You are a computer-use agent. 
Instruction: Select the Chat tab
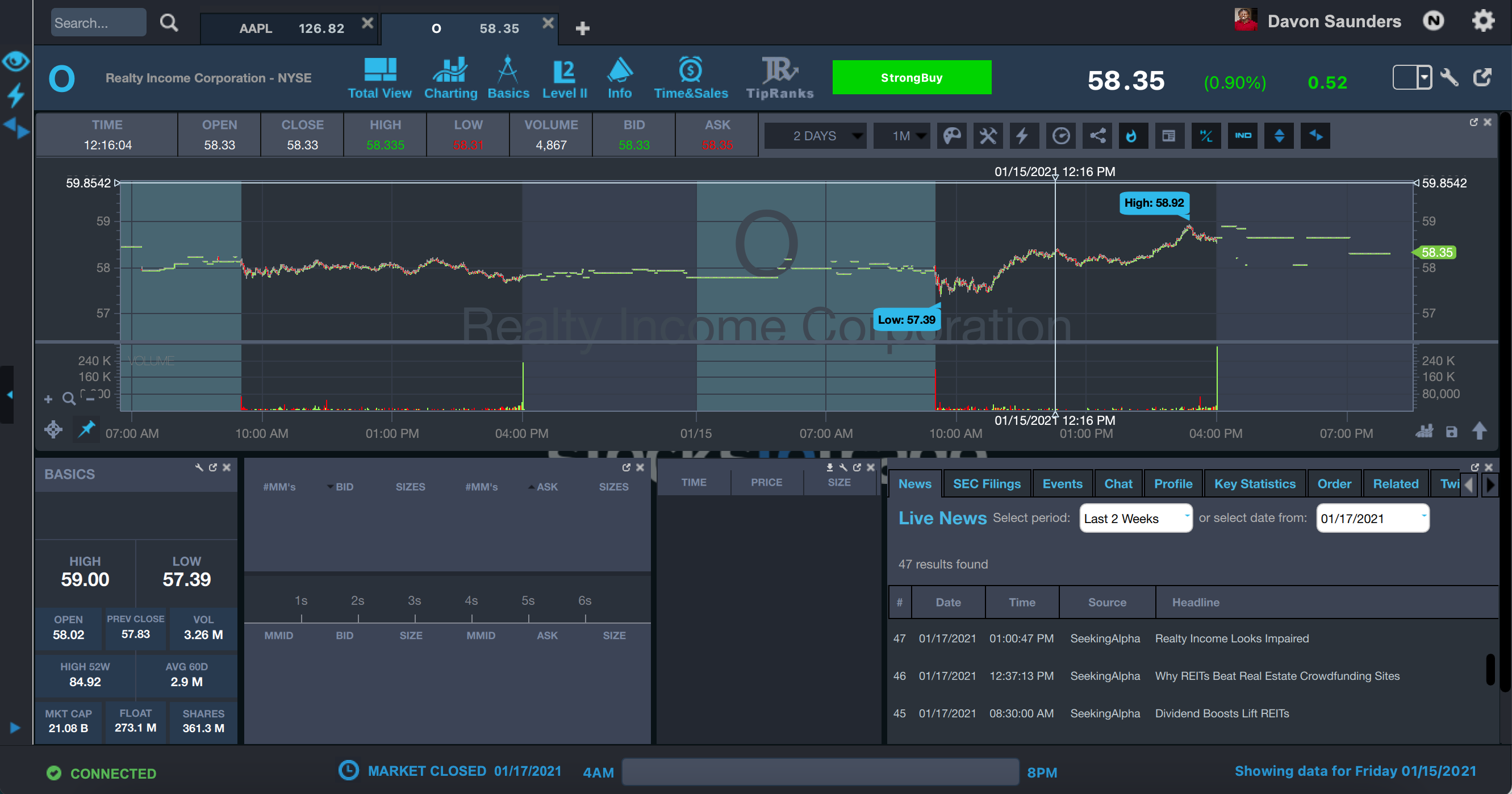point(1118,484)
